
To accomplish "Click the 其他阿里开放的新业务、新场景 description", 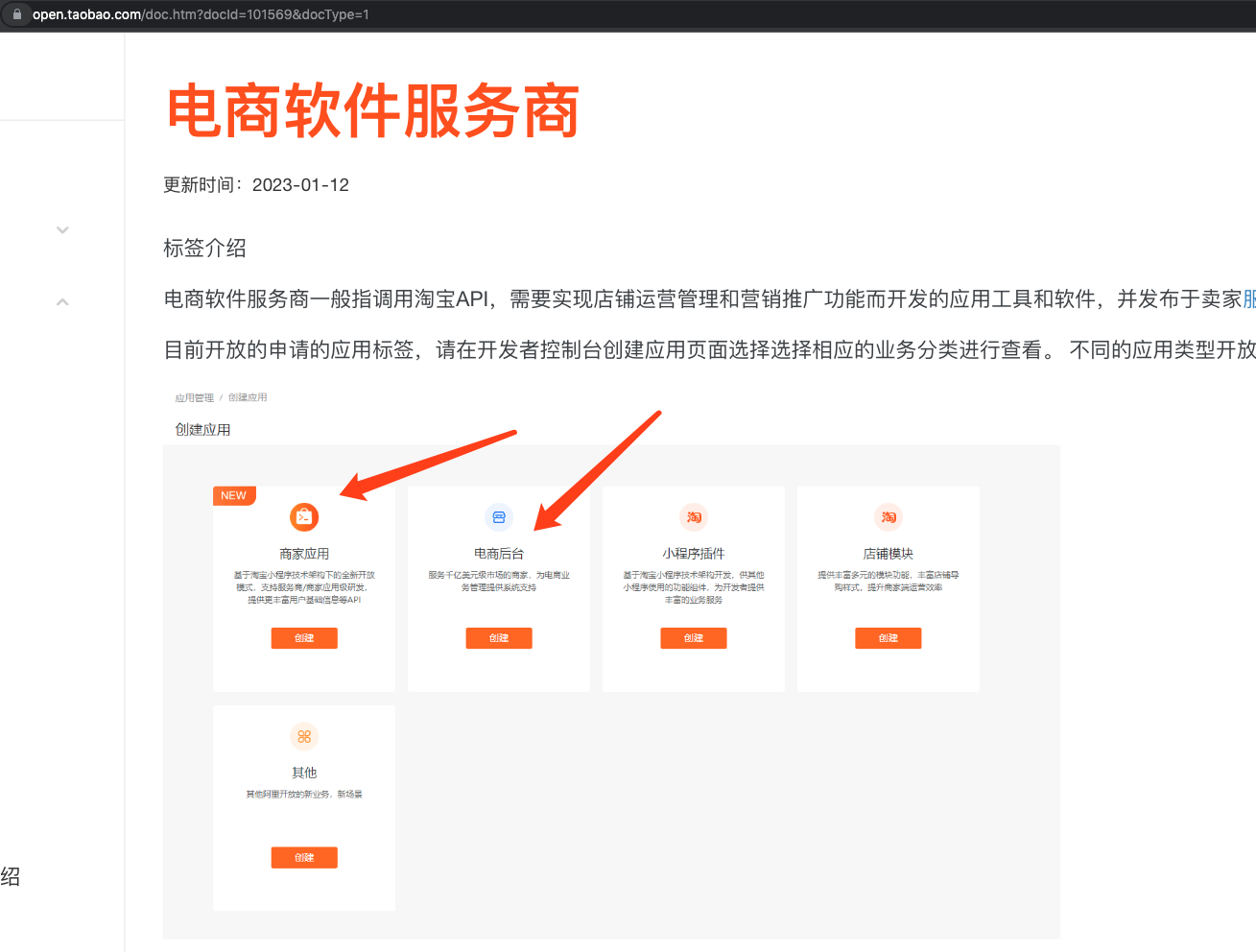I will pos(304,795).
